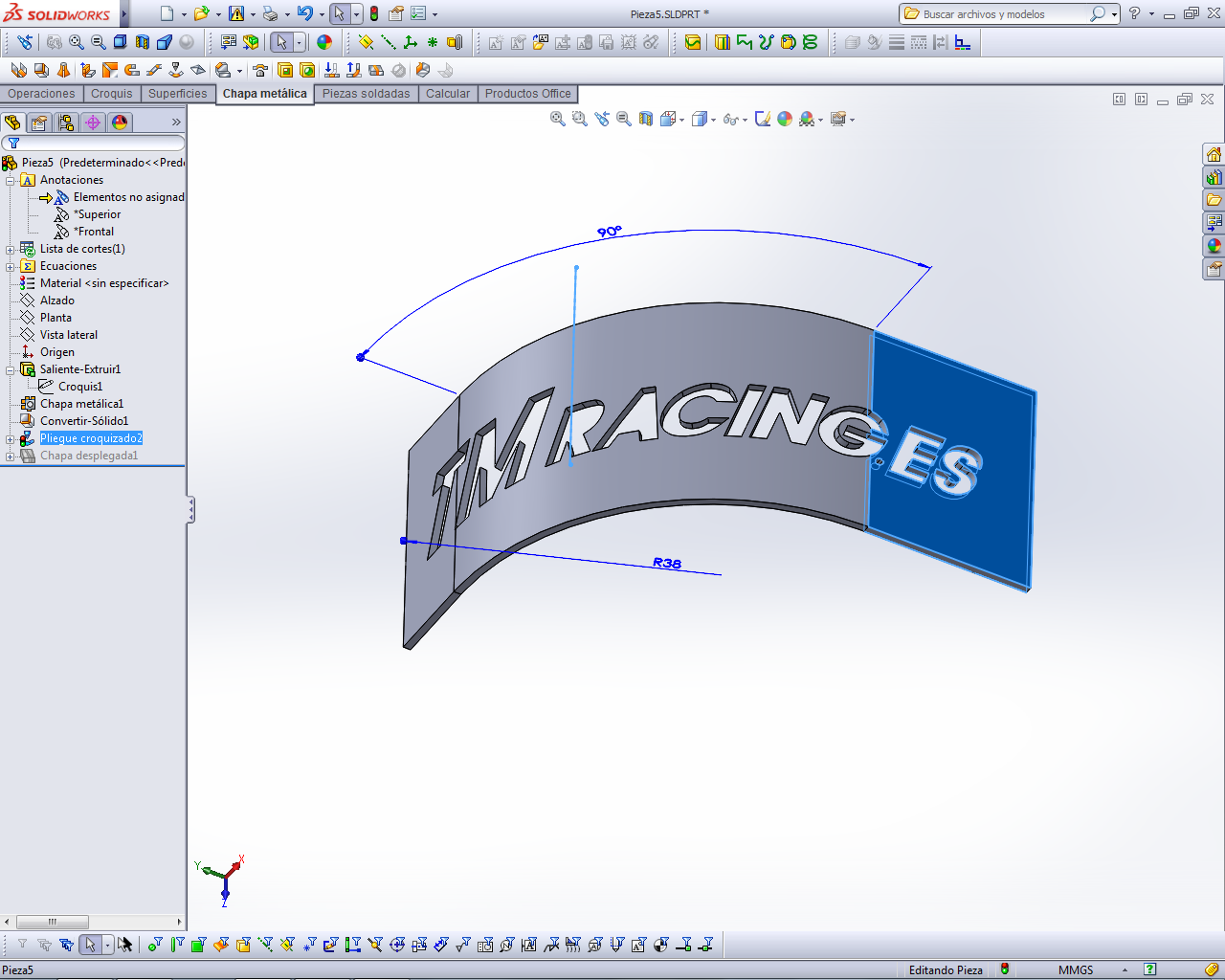Open the DisplayManager tab icon
The height and width of the screenshot is (980, 1225).
(x=120, y=122)
